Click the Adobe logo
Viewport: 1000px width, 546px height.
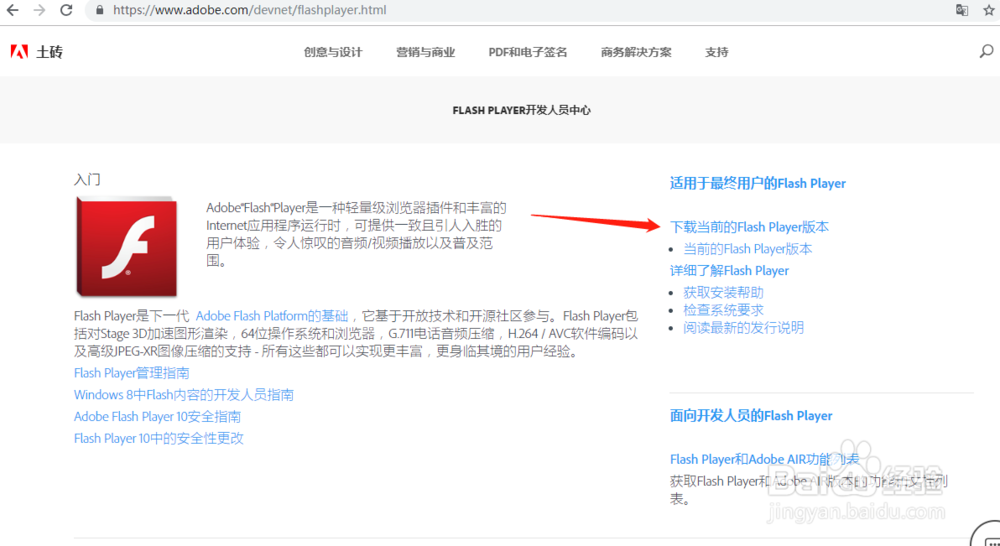(x=19, y=52)
